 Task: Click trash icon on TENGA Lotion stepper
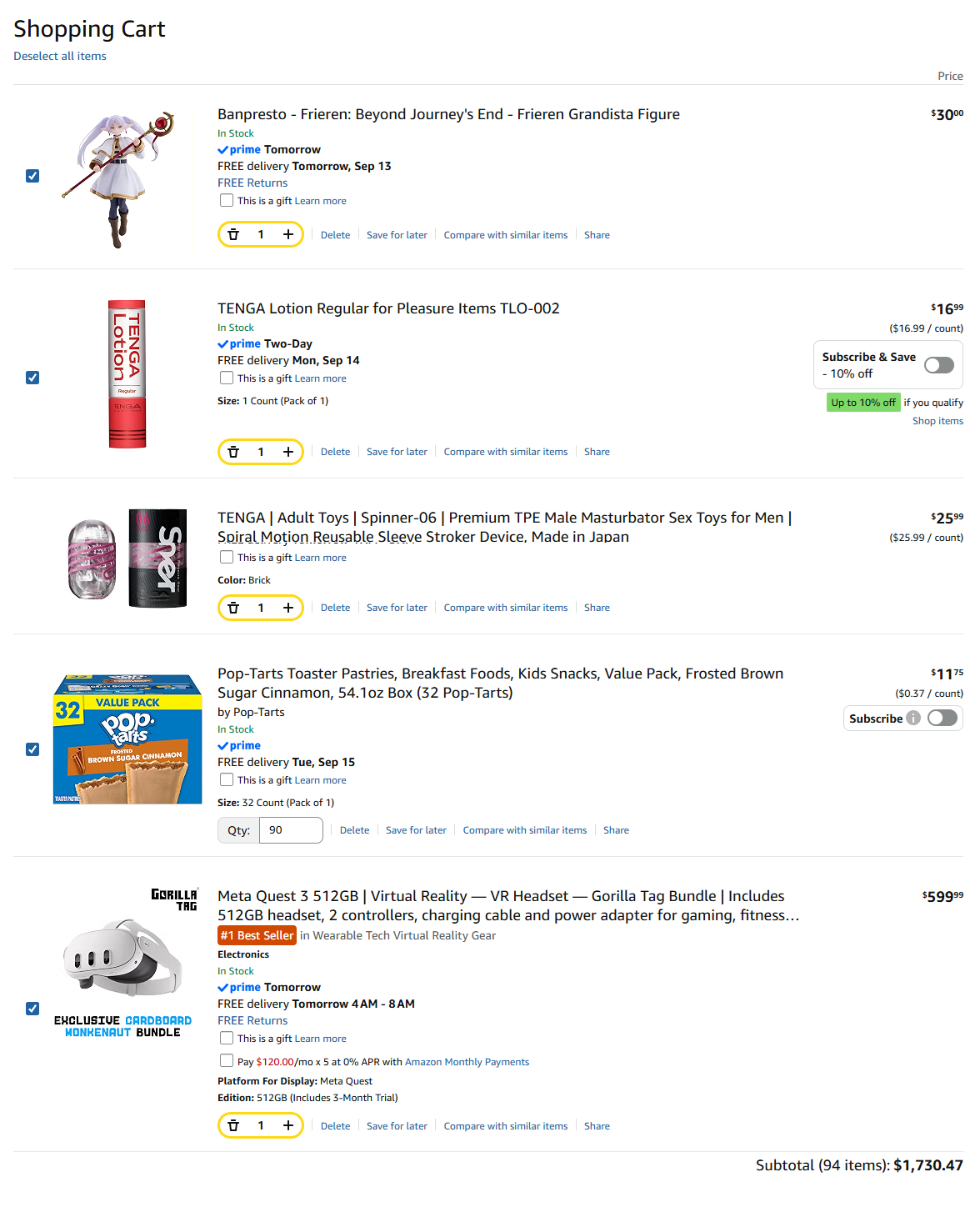click(233, 452)
